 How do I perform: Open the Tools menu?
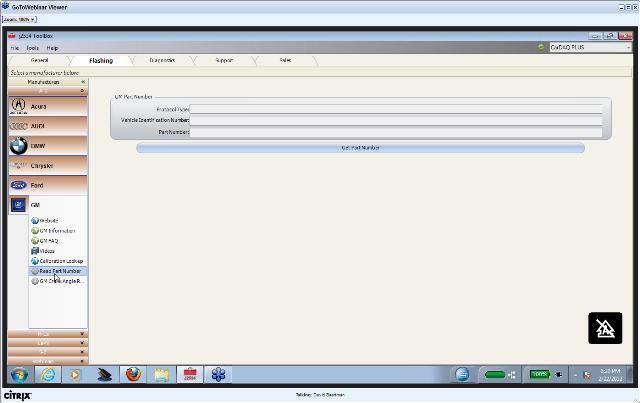[33, 48]
